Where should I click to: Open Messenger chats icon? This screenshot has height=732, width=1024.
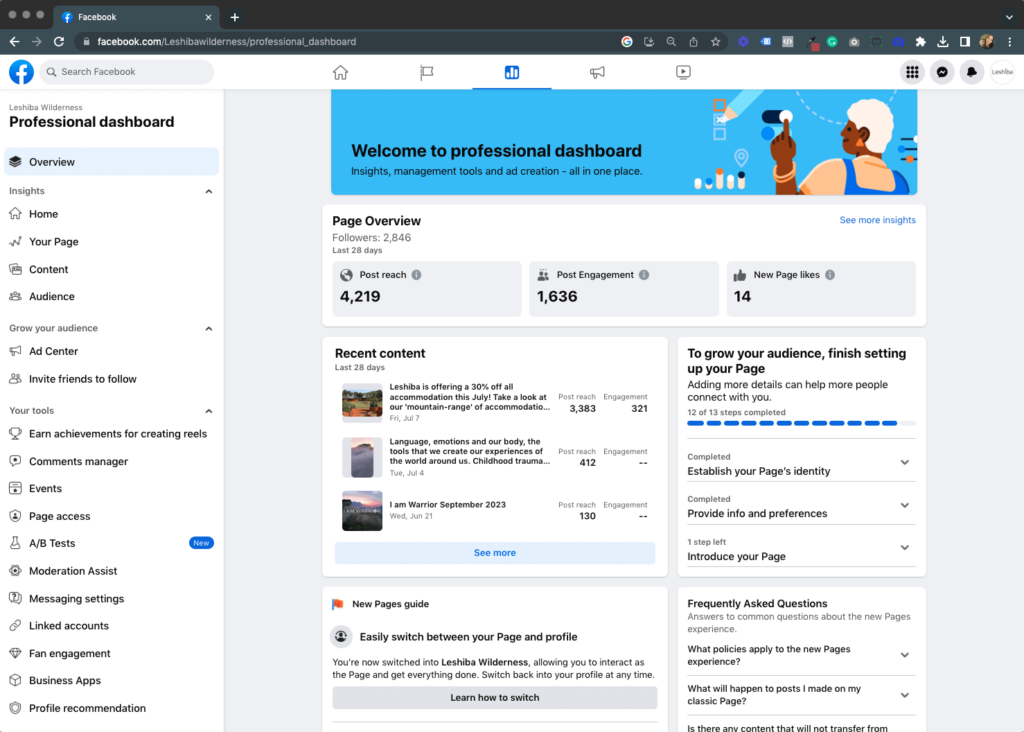tap(942, 72)
